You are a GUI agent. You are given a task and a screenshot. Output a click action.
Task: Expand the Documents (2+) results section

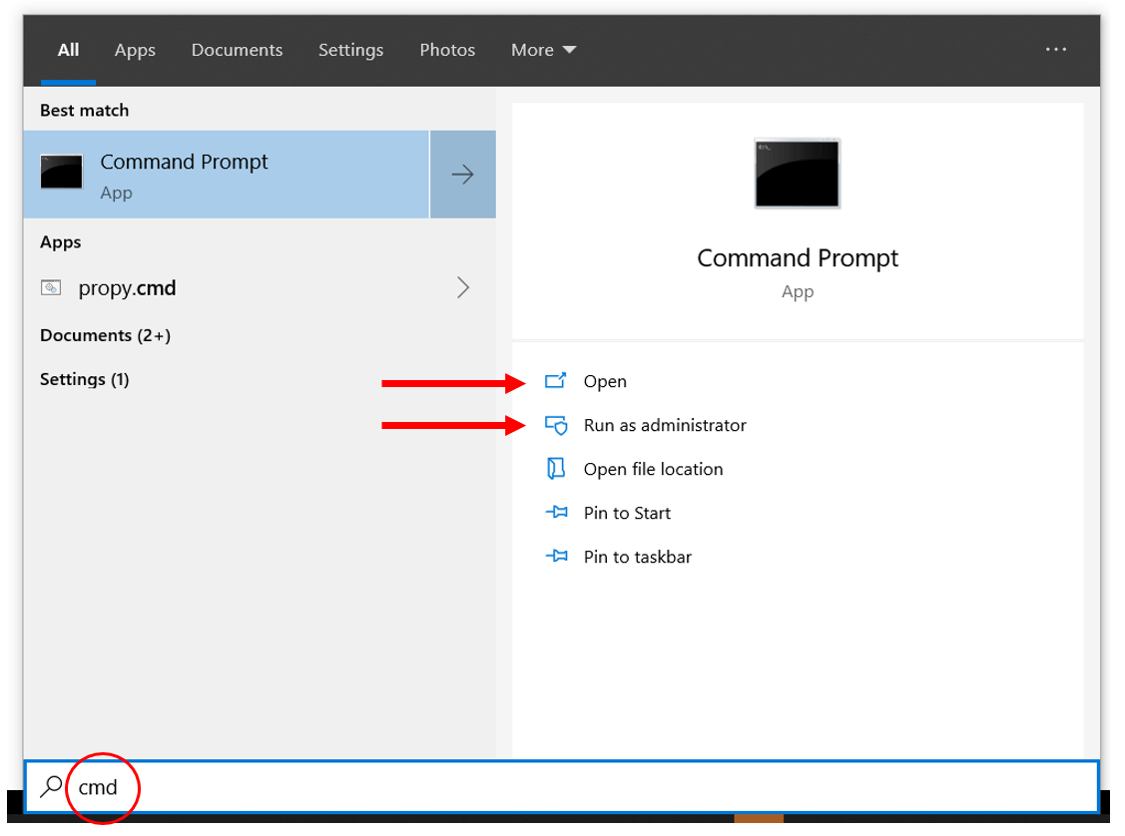[x=105, y=335]
